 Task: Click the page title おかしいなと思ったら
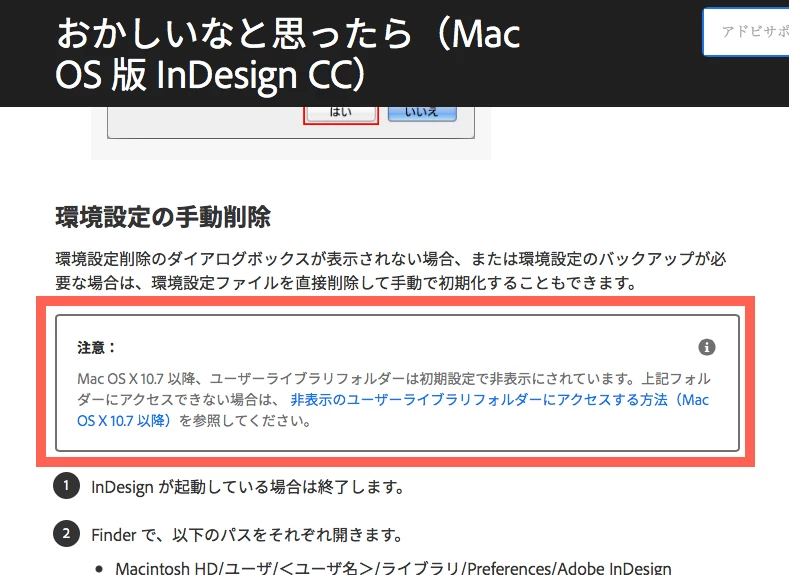(x=288, y=54)
